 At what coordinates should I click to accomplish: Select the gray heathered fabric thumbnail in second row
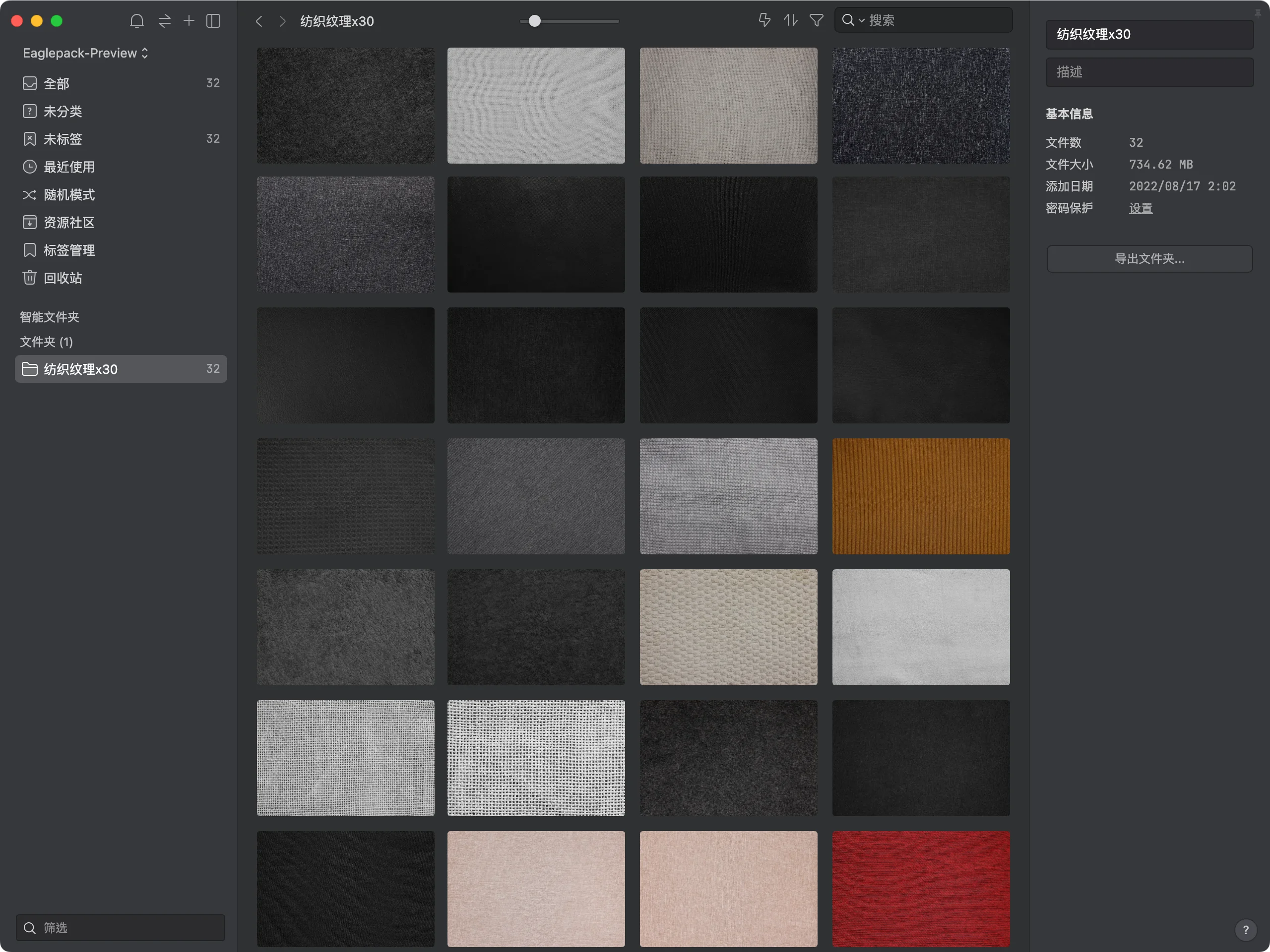point(346,235)
